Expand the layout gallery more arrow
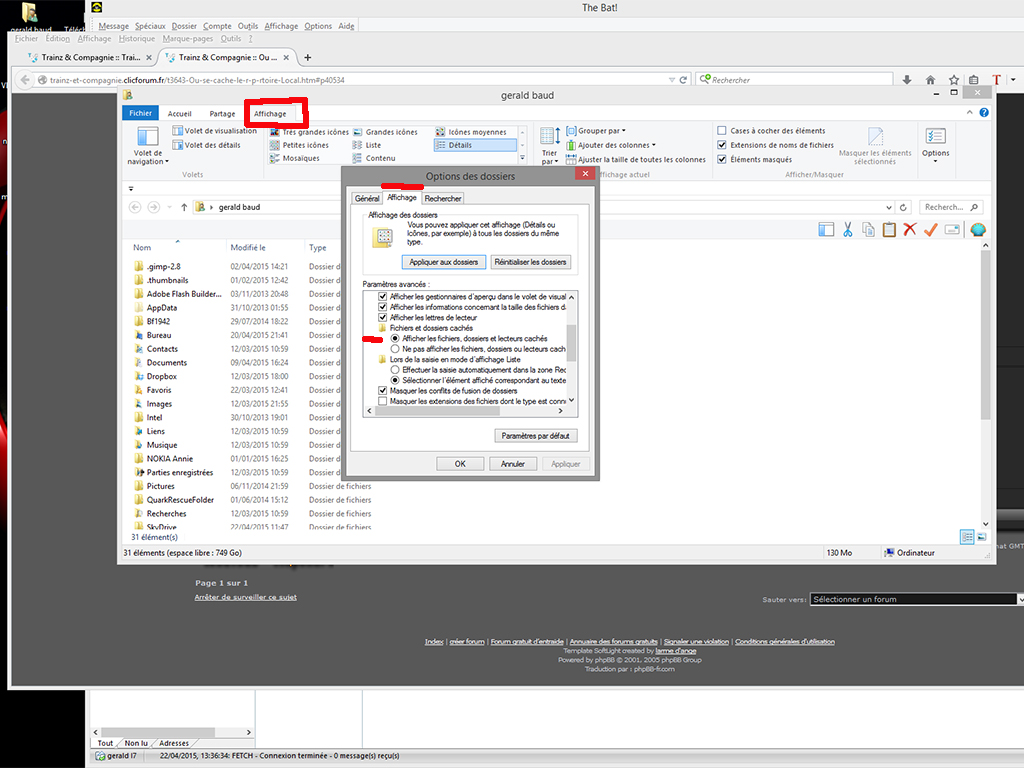 coord(522,158)
